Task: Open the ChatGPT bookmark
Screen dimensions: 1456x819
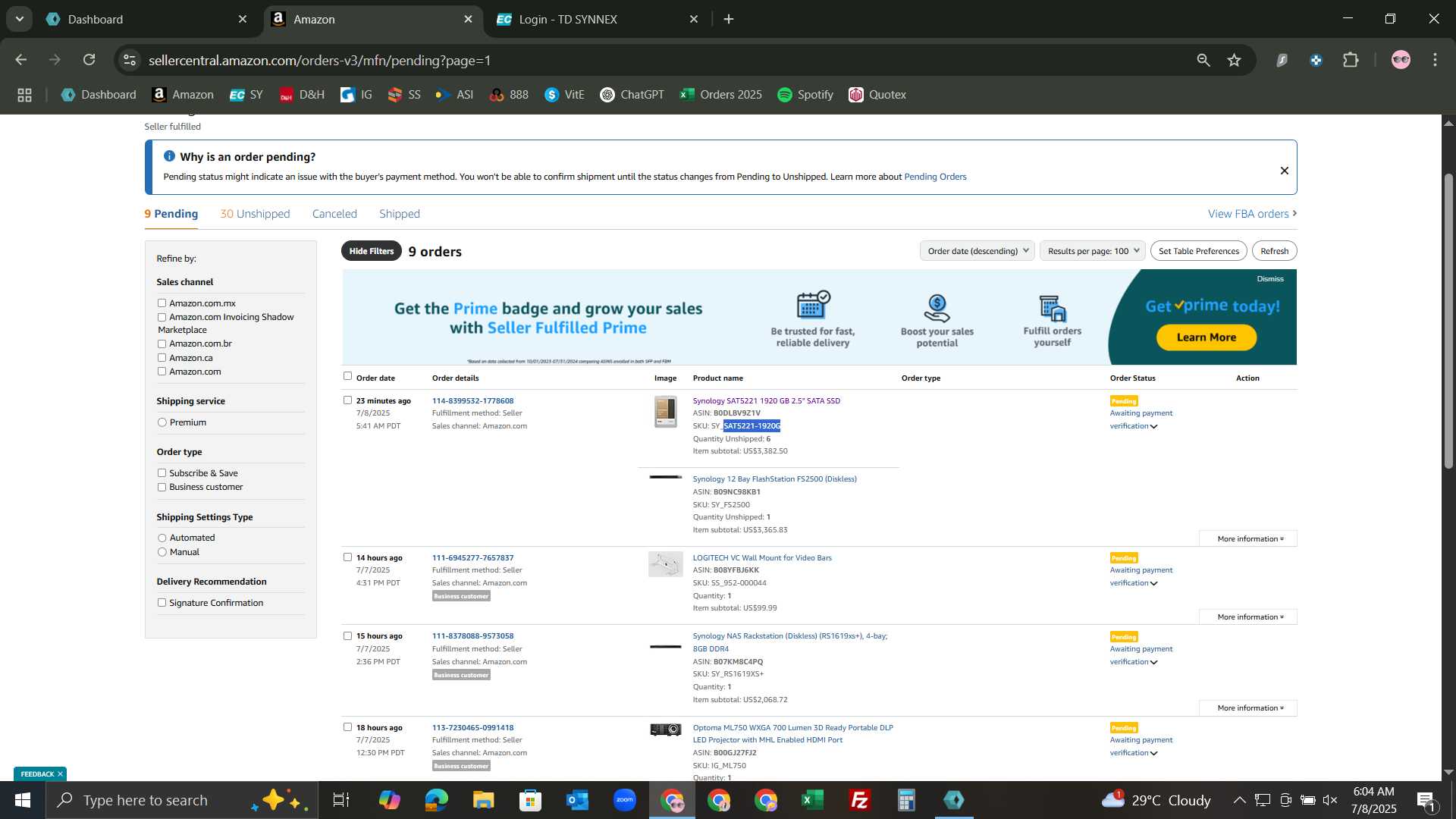Action: [x=632, y=95]
